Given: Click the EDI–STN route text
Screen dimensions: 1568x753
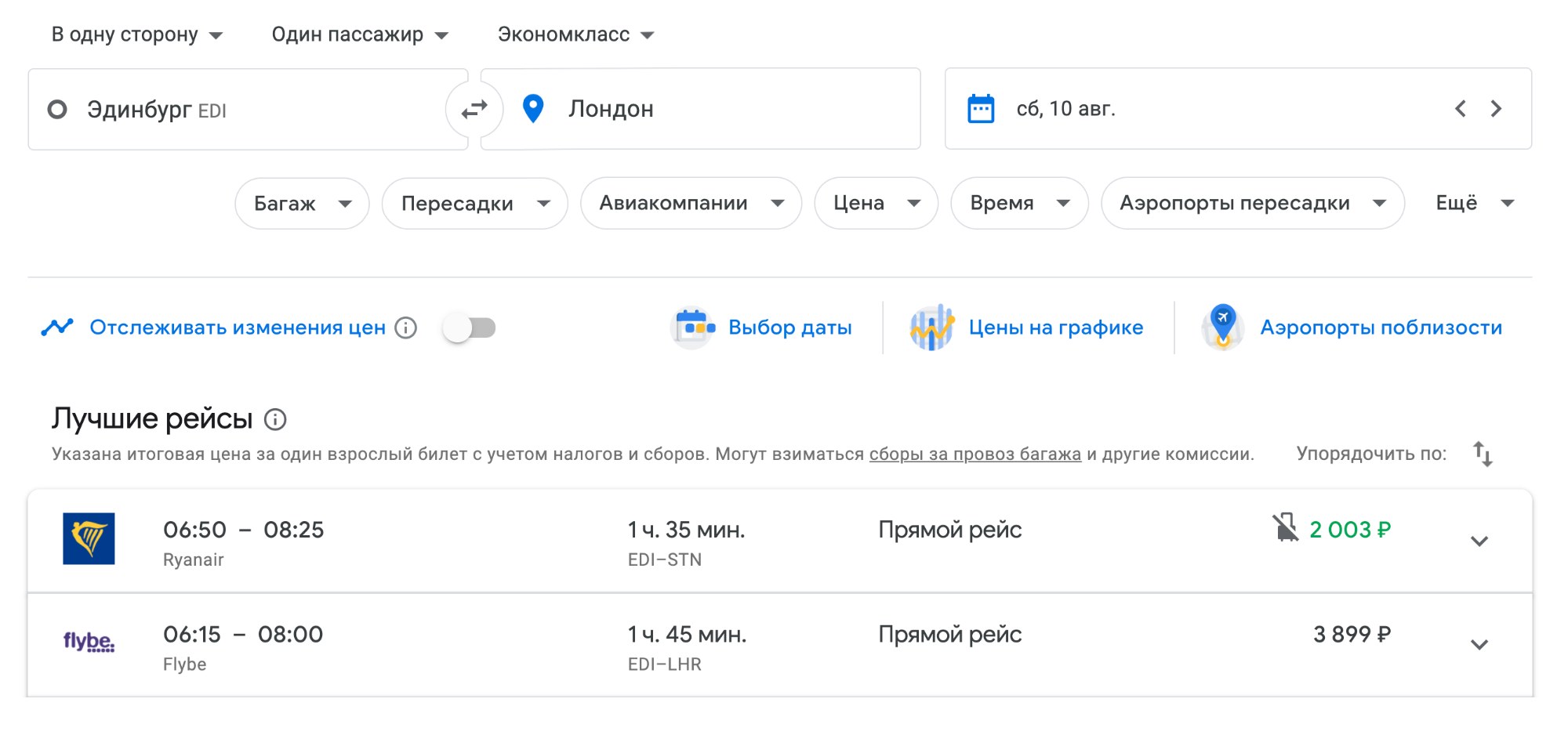Looking at the screenshot, I should pyautogui.click(x=665, y=559).
